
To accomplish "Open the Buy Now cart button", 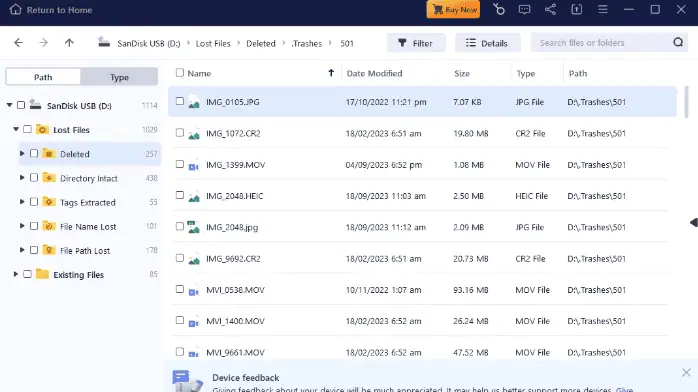I will [453, 9].
